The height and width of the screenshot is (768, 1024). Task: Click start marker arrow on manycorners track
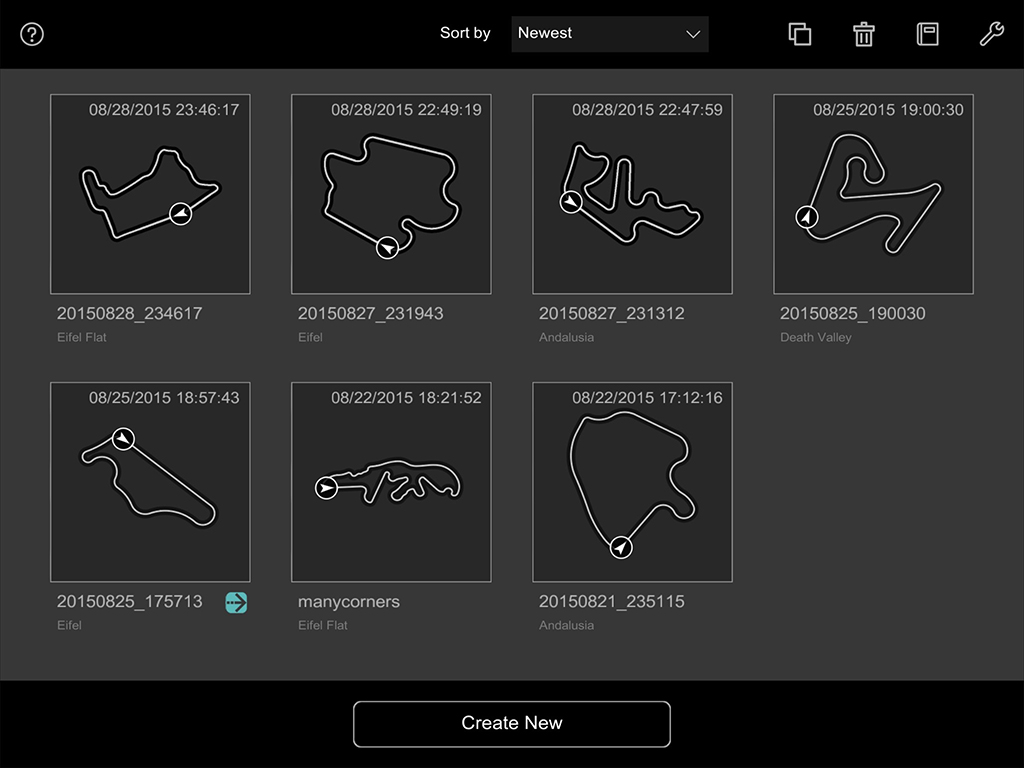[326, 488]
